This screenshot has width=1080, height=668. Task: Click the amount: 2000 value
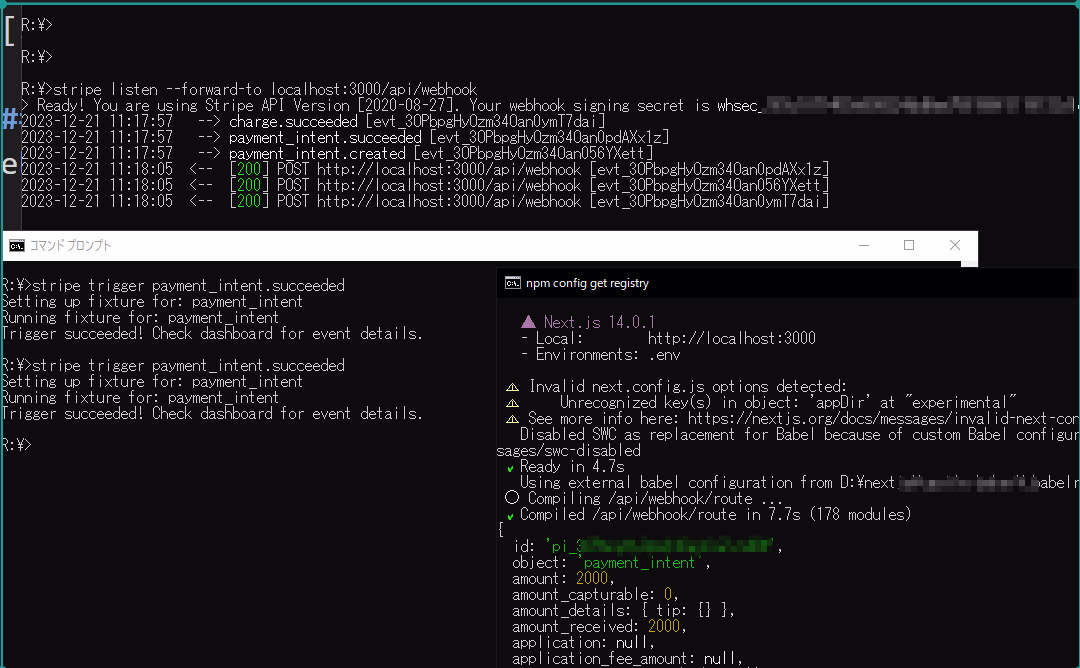tap(592, 579)
